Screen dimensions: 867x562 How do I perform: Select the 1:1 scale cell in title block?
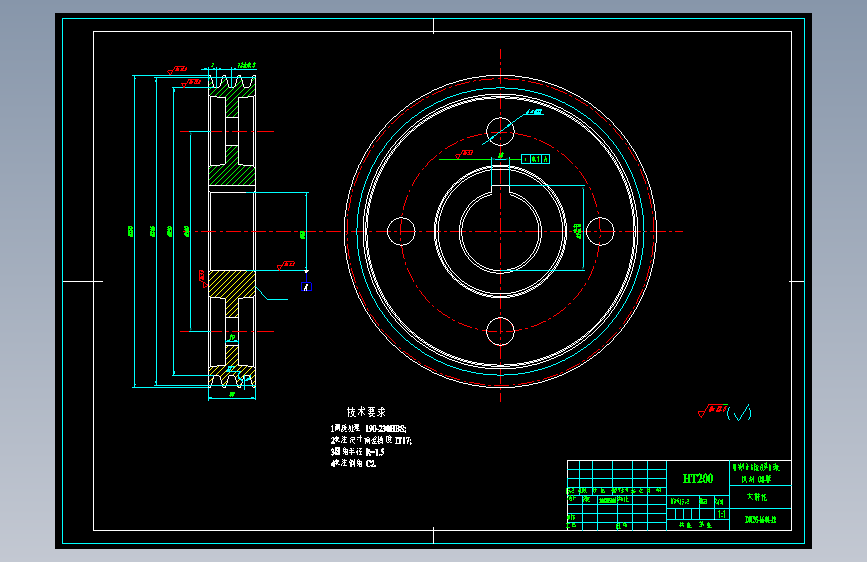(x=722, y=514)
